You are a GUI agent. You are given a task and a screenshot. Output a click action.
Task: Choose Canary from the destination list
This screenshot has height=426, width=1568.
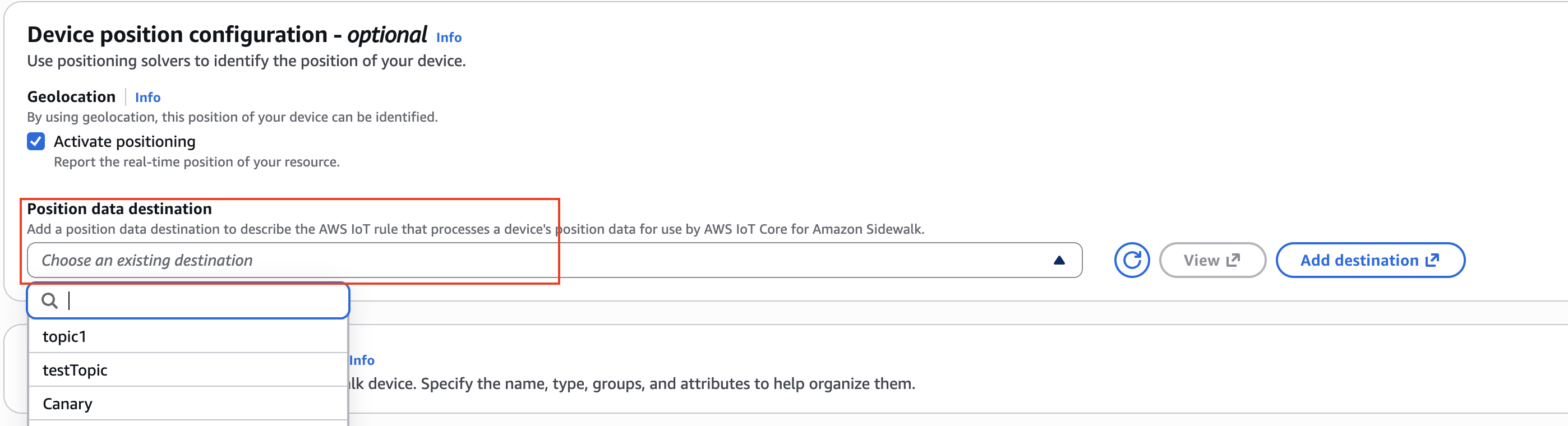[x=67, y=404]
